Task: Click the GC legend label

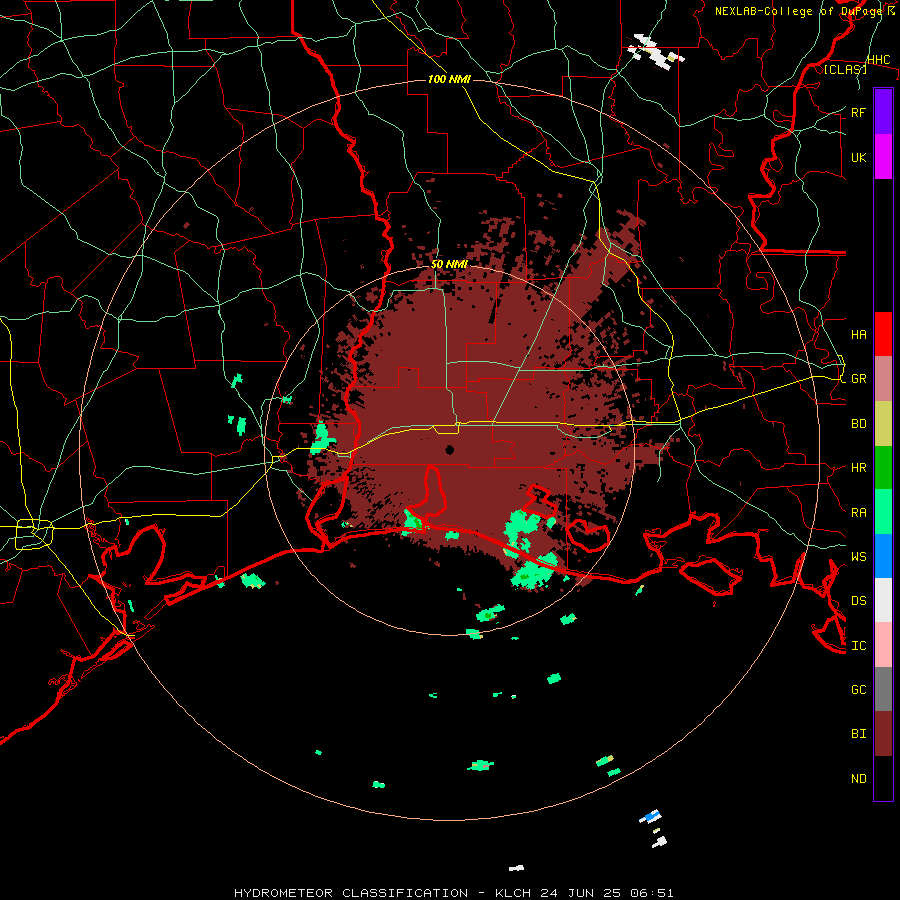Action: click(x=858, y=690)
